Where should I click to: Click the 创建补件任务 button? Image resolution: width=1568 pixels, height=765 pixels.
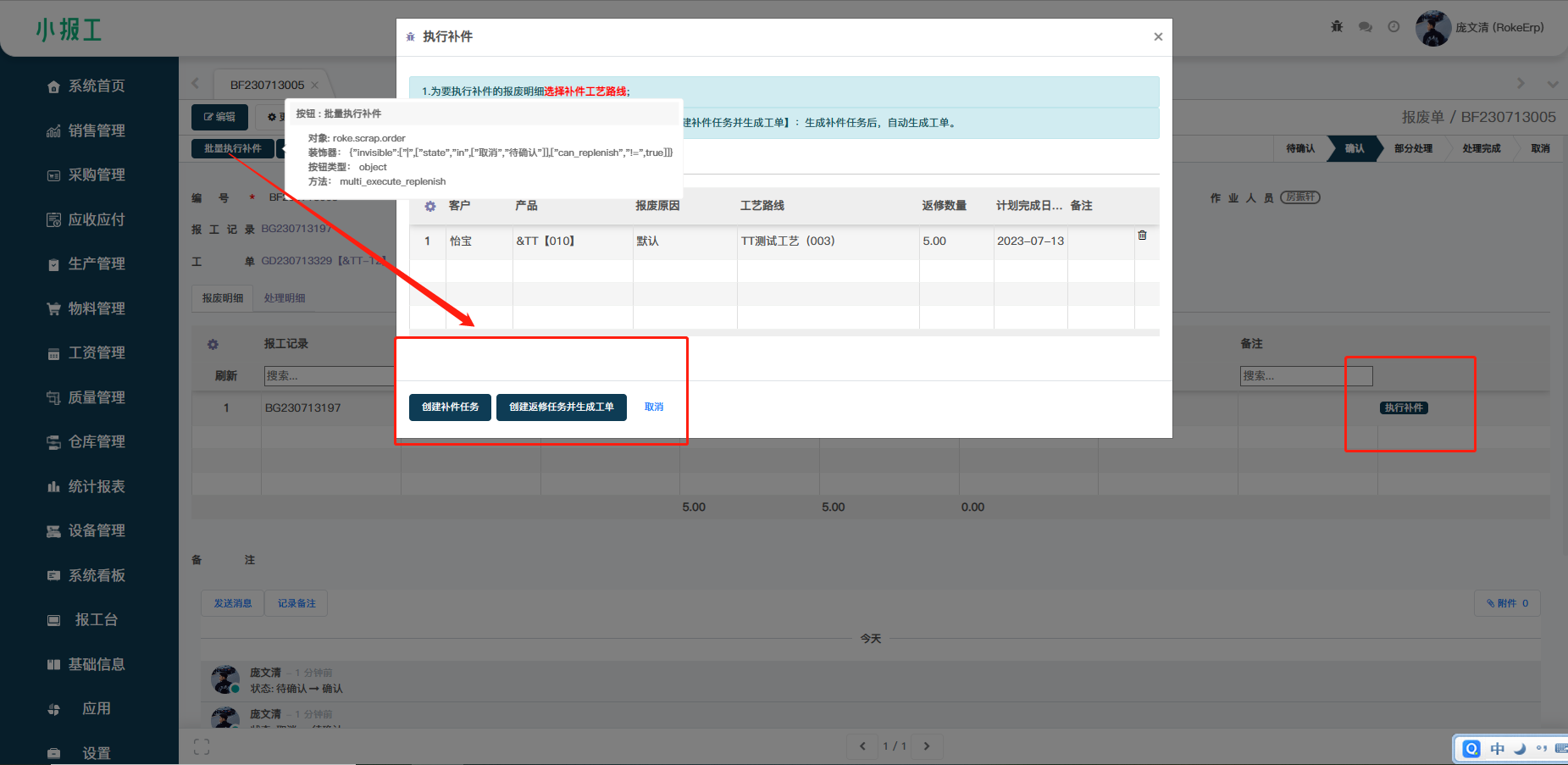pos(450,407)
